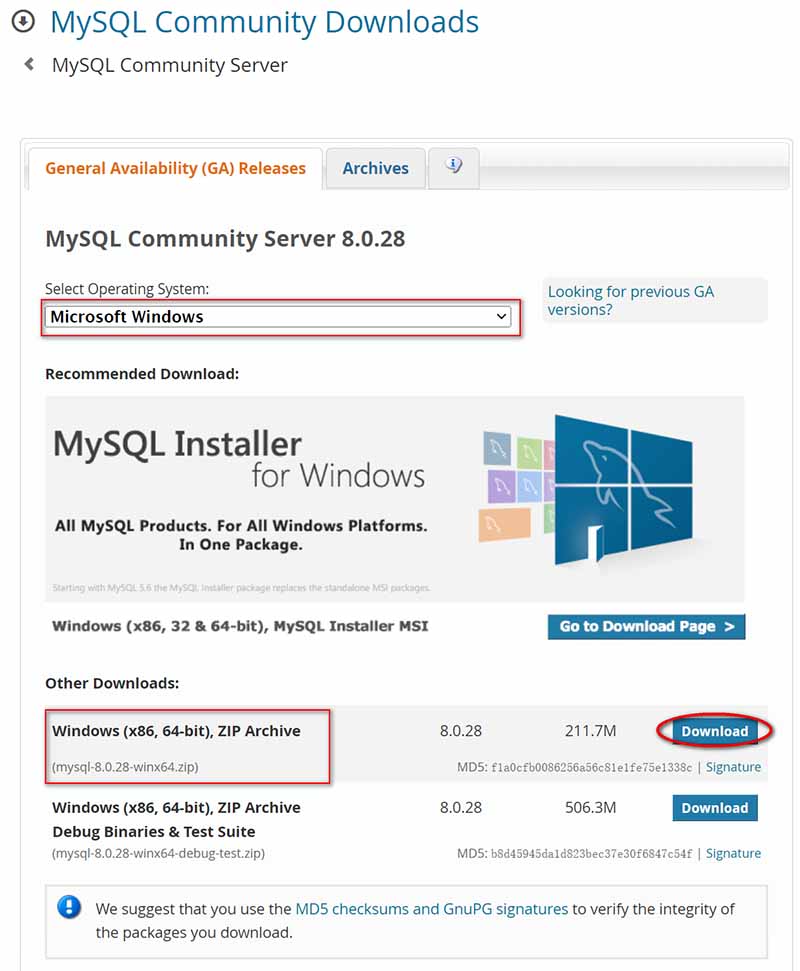
Task: Open the MD5 checksums and GnuPG signatures link
Action: pos(431,909)
